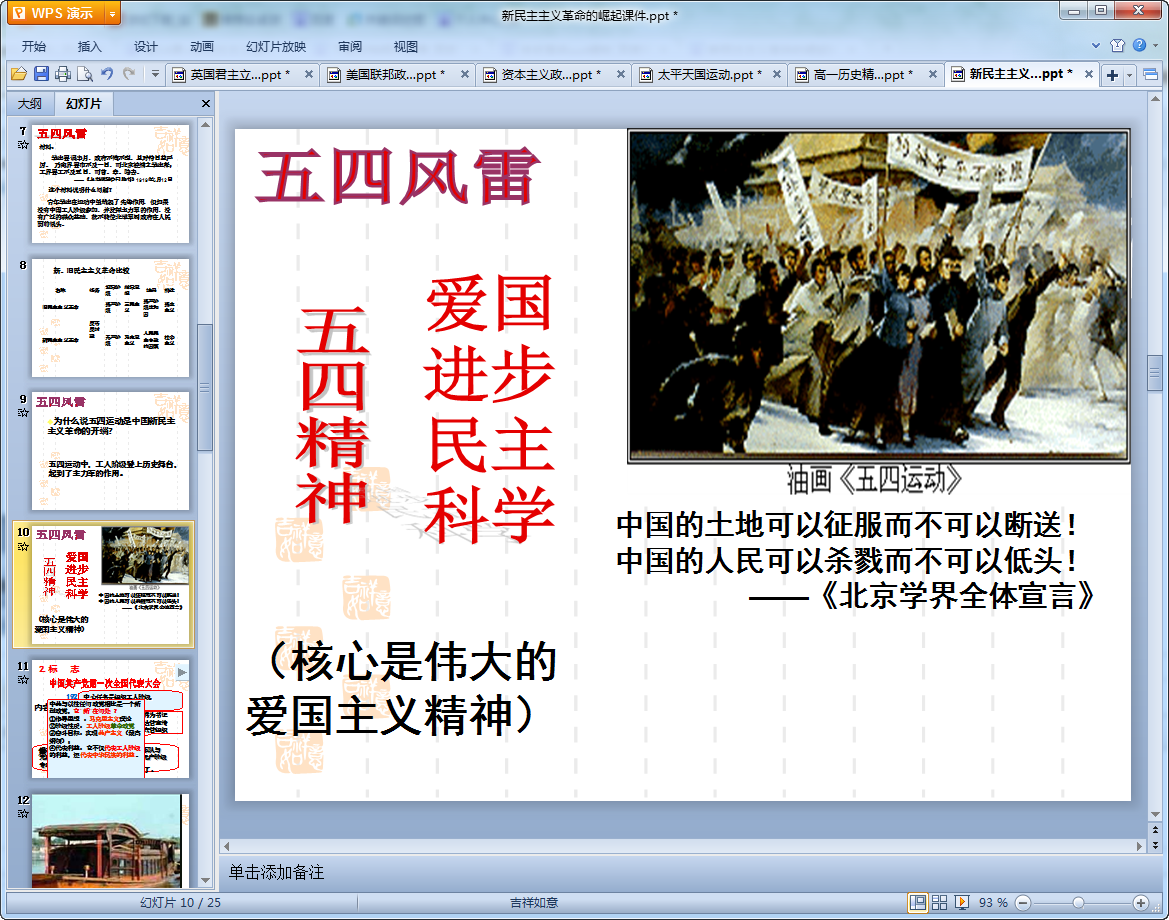The image size is (1169, 920).
Task: Click the slide area scroll down arrow
Action: coord(1156,815)
